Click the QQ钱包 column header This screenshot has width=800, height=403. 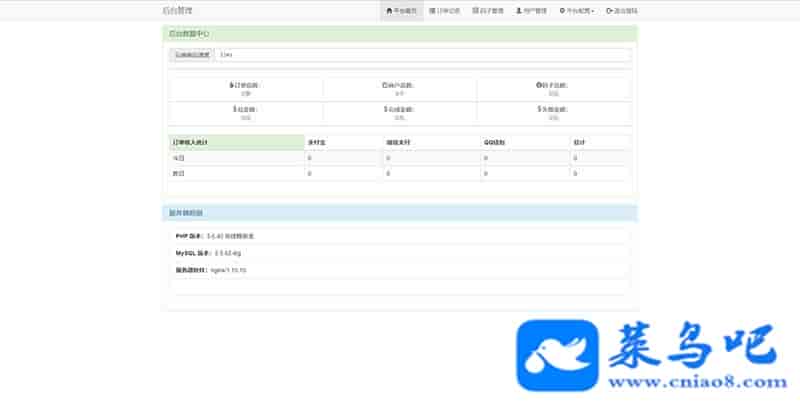coord(525,142)
